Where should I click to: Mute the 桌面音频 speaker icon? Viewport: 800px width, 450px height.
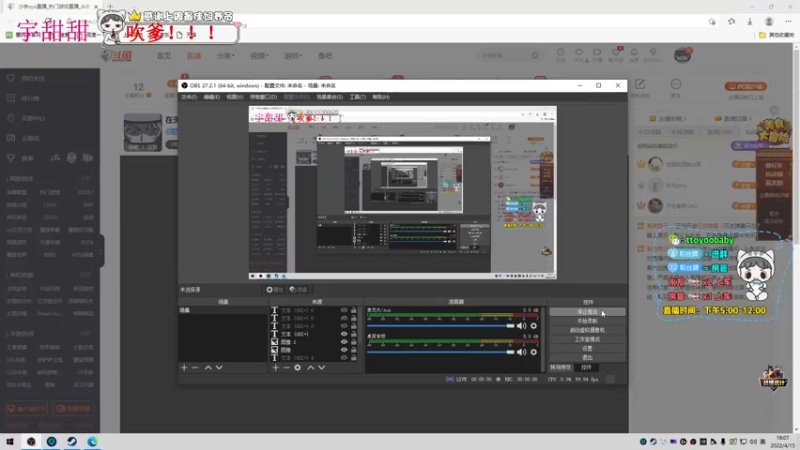[521, 352]
